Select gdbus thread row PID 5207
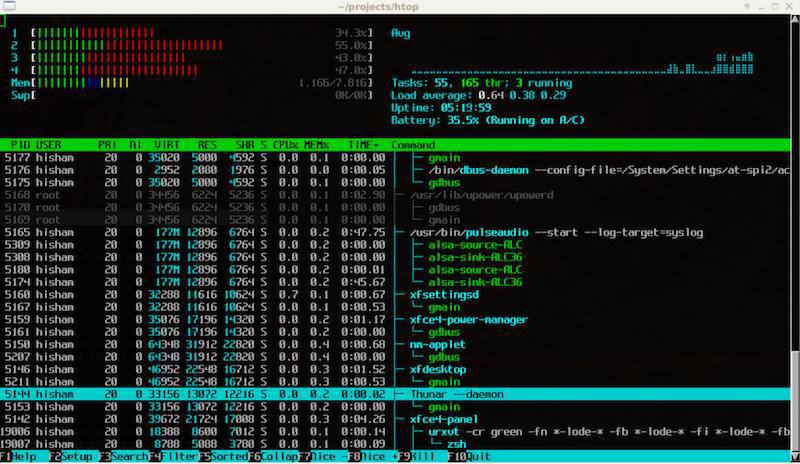 coord(395,357)
